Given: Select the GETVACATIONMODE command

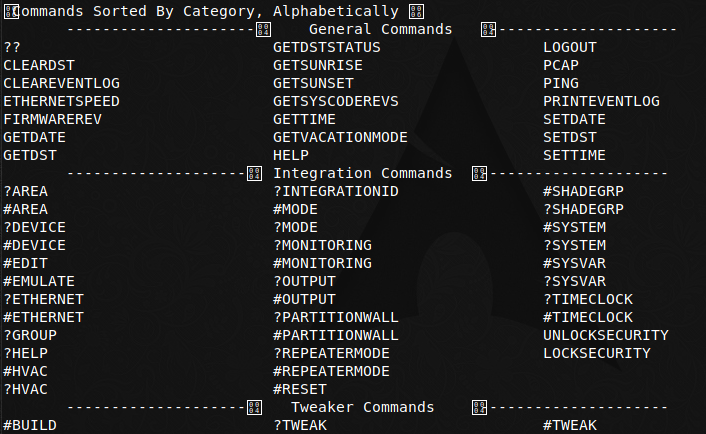Looking at the screenshot, I should 340,137.
